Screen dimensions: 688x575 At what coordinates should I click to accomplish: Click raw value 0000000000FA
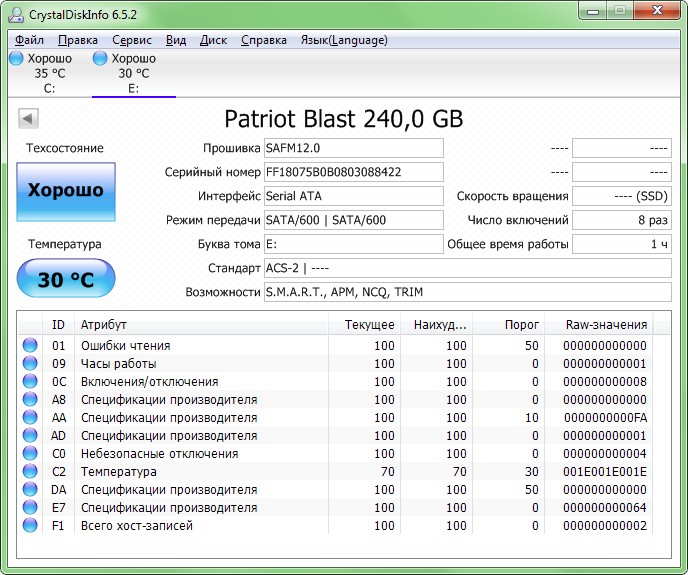point(606,417)
